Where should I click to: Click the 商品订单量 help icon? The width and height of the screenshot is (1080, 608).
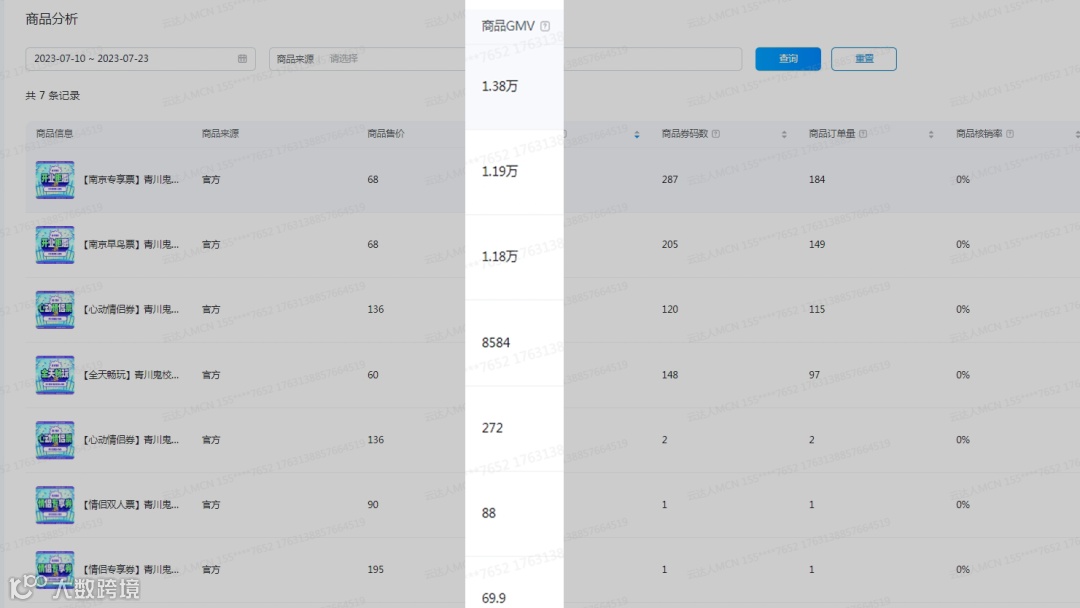click(863, 134)
